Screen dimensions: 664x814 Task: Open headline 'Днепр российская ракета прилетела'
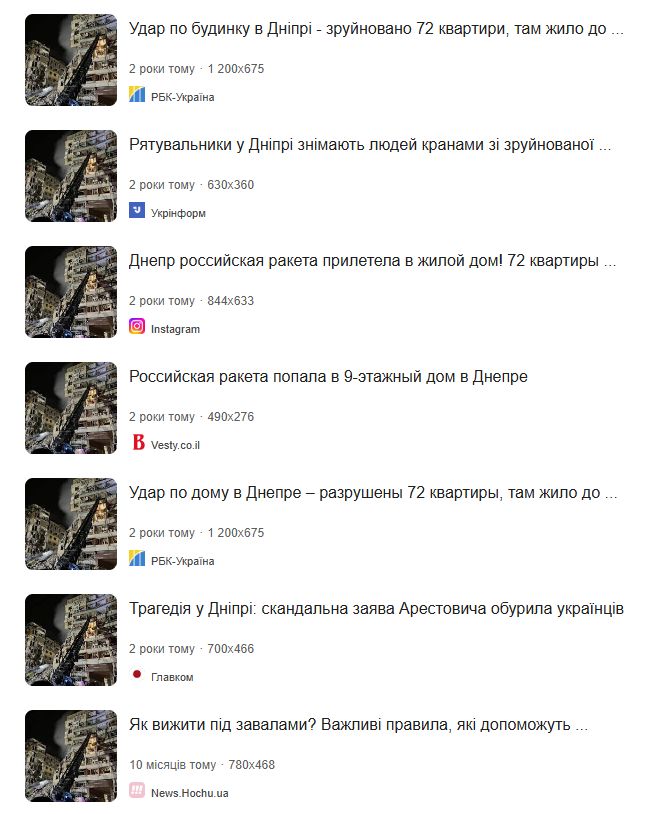pyautogui.click(x=373, y=261)
